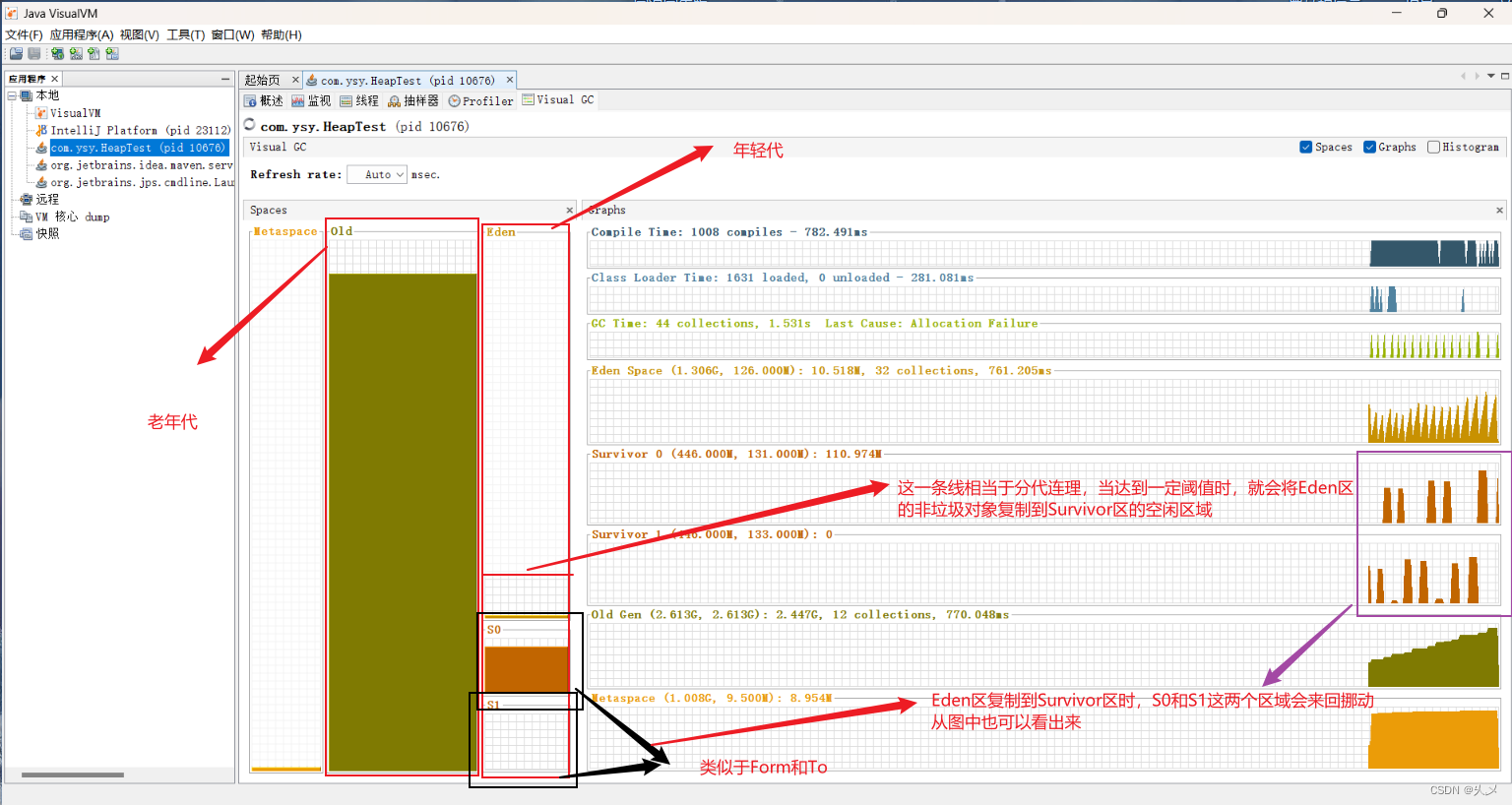Switch to the 线程 view
The image size is (1512, 805).
pos(359,100)
